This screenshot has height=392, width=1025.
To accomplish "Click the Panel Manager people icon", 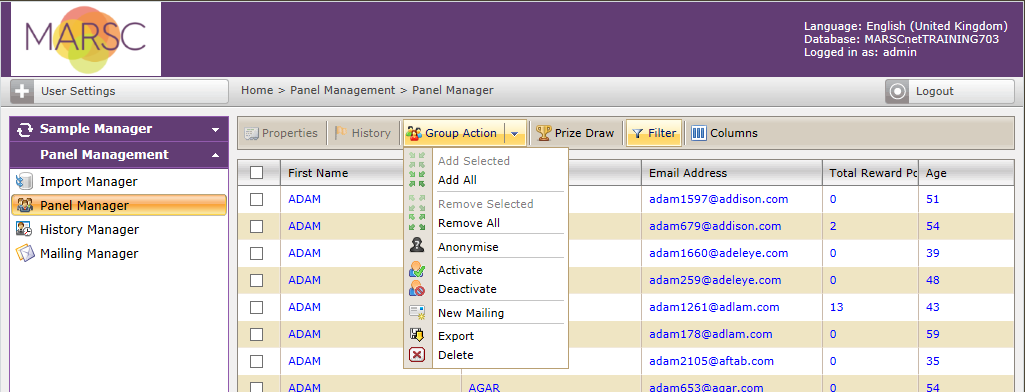I will 24,206.
